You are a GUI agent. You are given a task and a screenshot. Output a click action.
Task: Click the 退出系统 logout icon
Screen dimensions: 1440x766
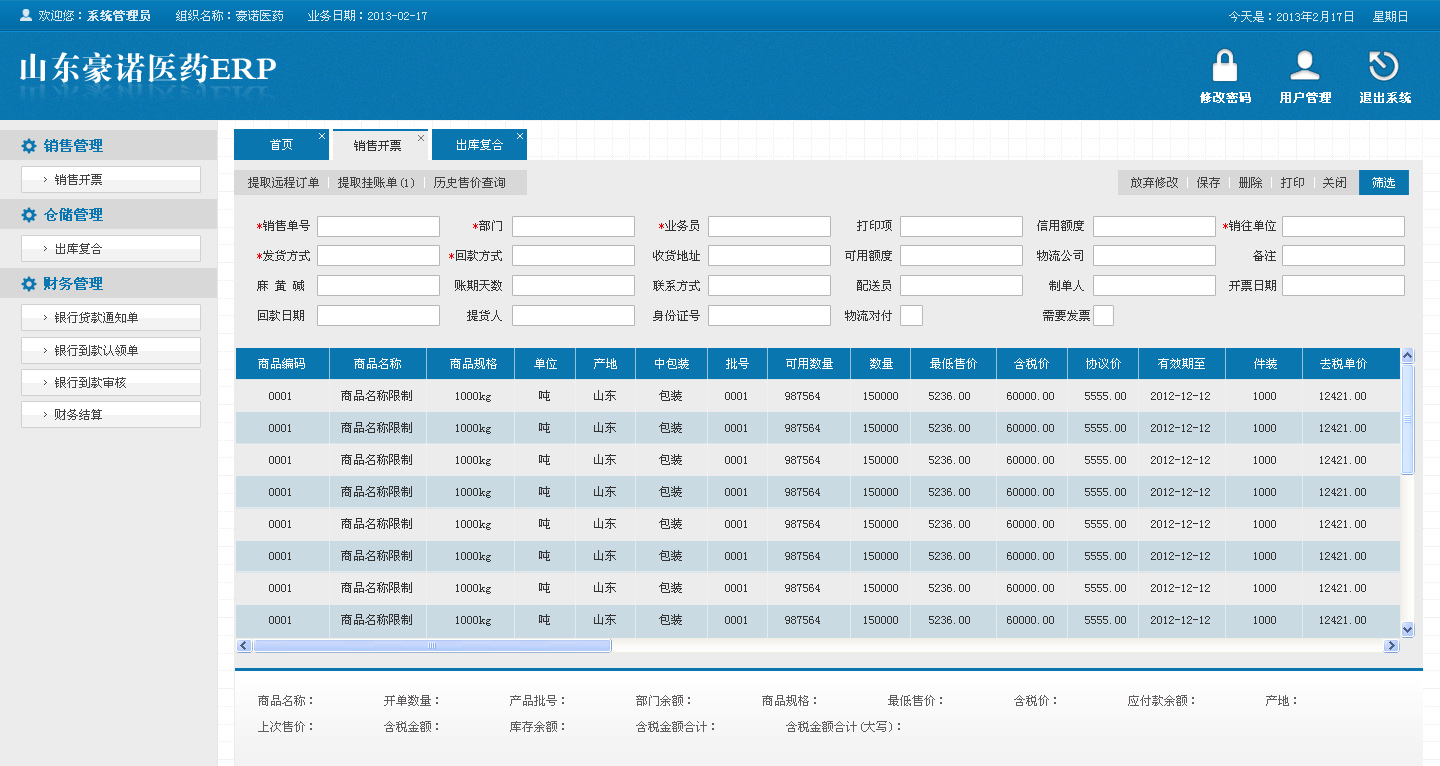click(1384, 67)
